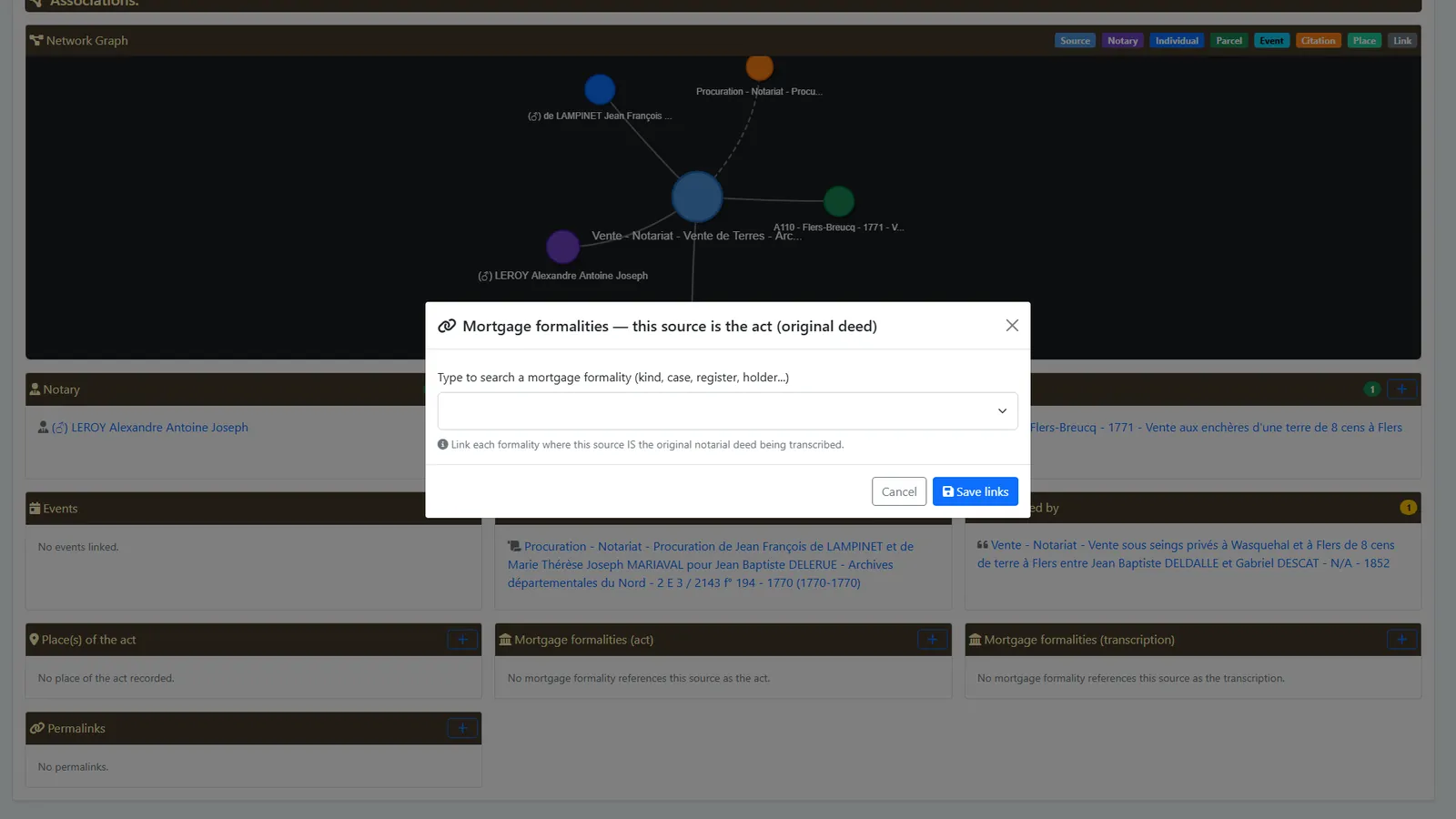Open Vente sous seings privés citation link
This screenshot has height=819, width=1456.
(x=1186, y=554)
